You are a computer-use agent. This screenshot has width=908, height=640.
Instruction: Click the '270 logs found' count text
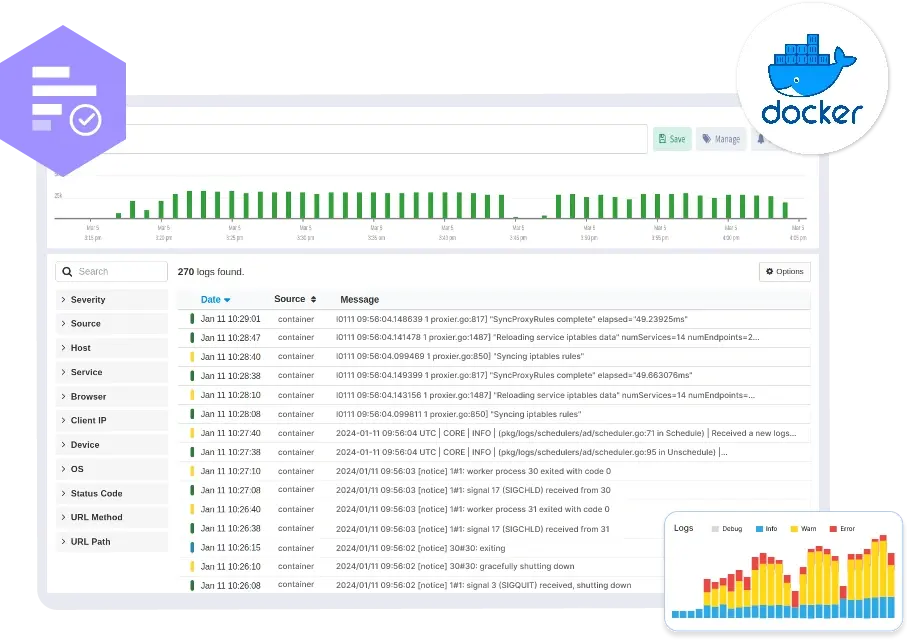click(x=211, y=272)
